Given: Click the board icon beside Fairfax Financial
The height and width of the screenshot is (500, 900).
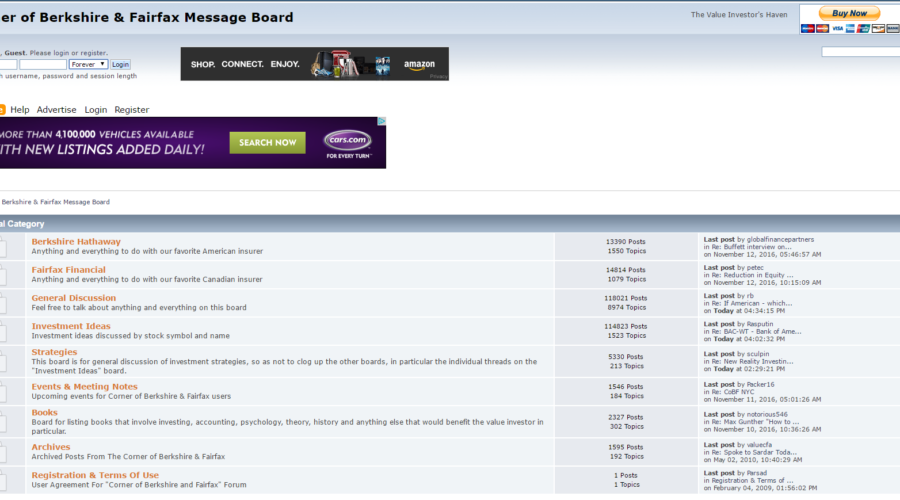Looking at the screenshot, I should click(x=3, y=275).
